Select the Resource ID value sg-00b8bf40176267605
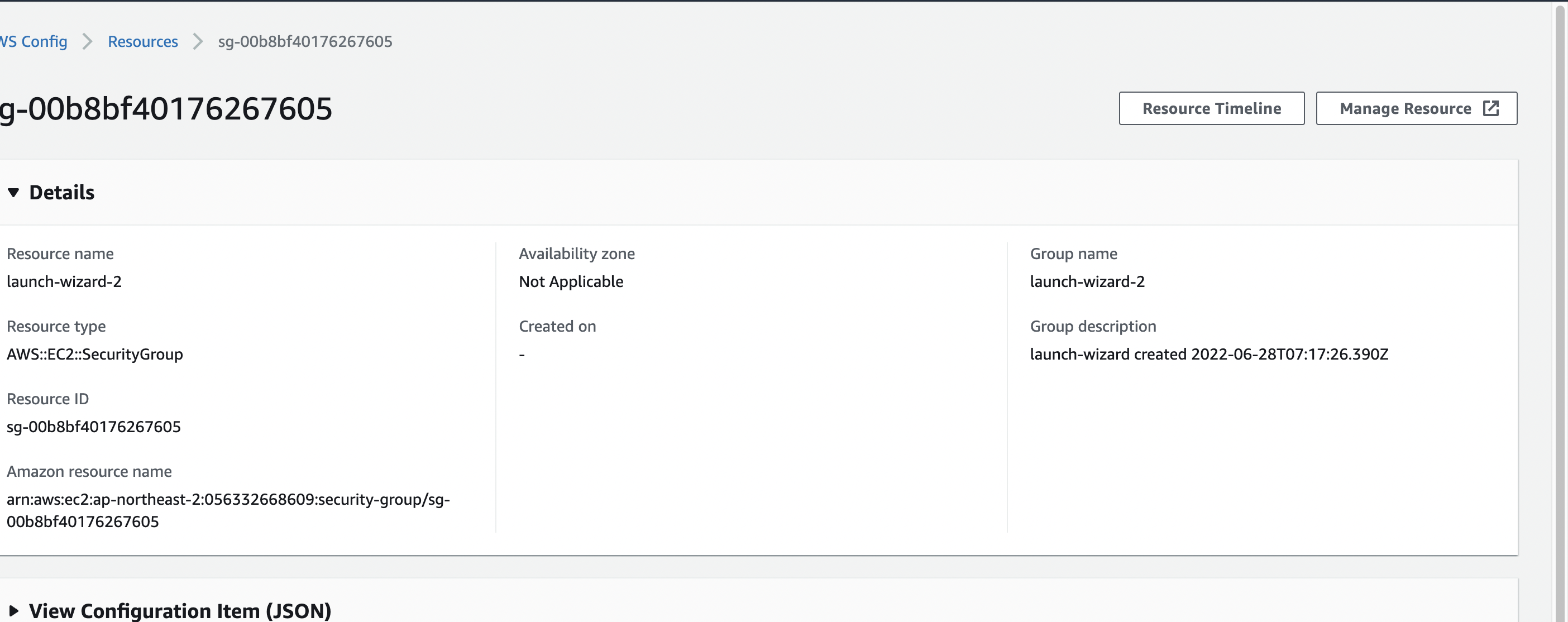This screenshot has height=622, width=1568. tap(94, 427)
